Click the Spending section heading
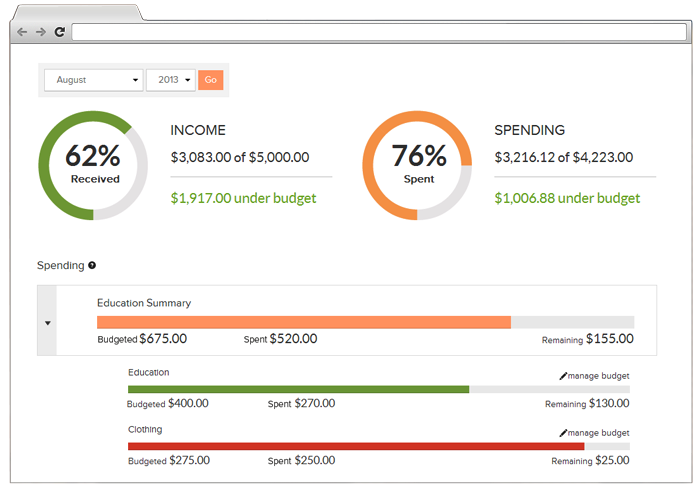 click(61, 266)
